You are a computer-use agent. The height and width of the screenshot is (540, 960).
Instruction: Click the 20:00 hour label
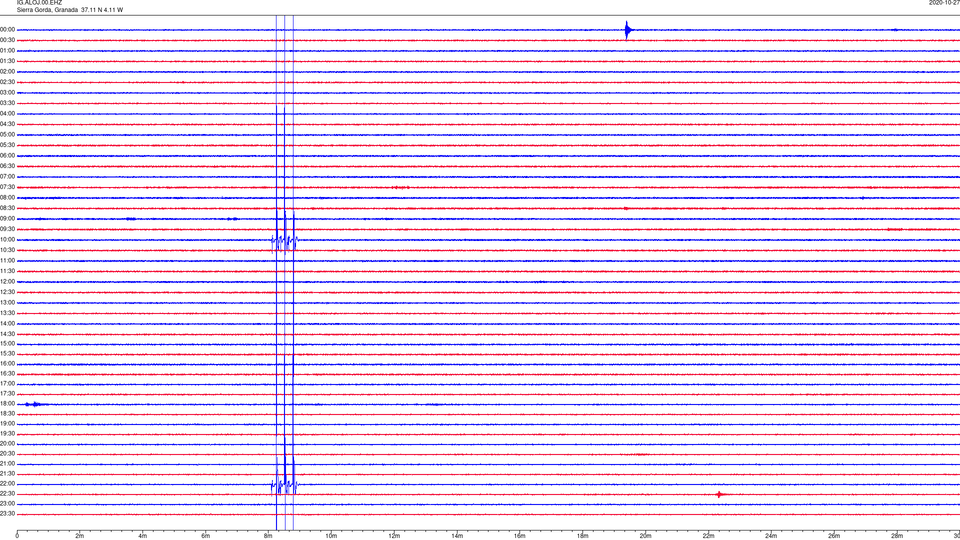[x=8, y=444]
